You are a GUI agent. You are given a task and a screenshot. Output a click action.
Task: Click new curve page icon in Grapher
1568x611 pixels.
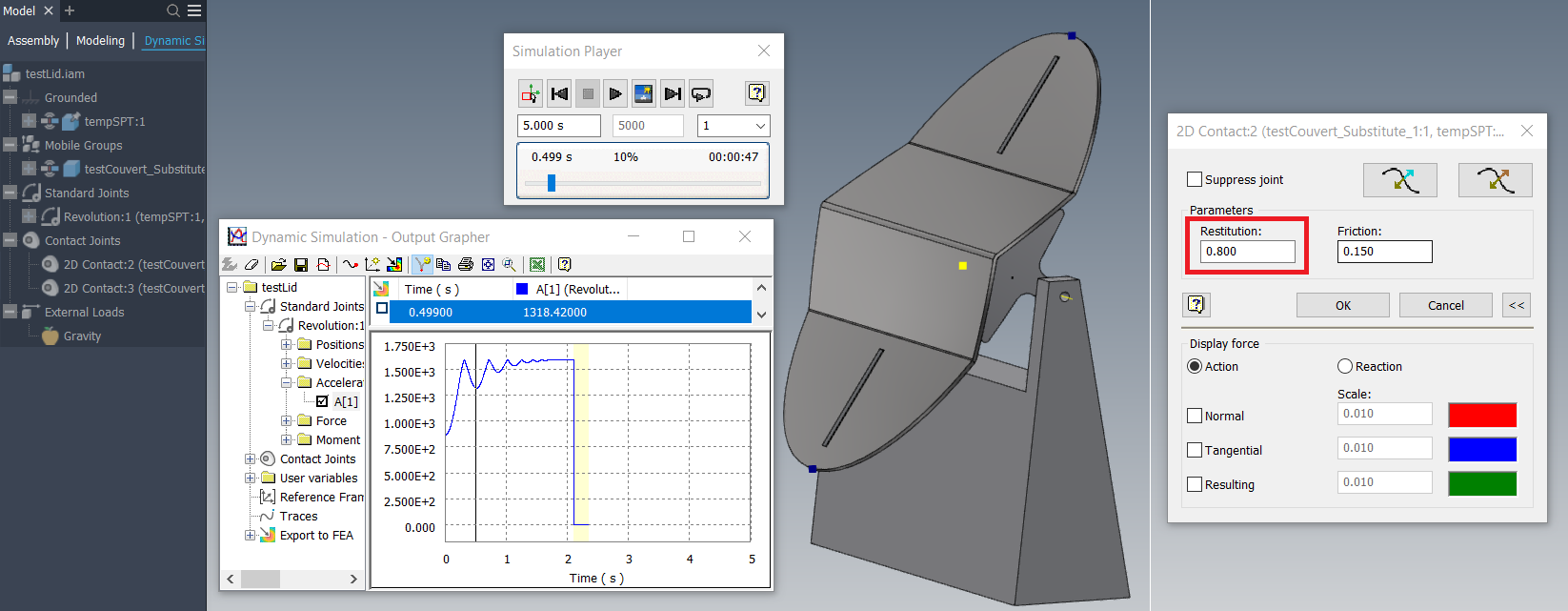pos(323,264)
